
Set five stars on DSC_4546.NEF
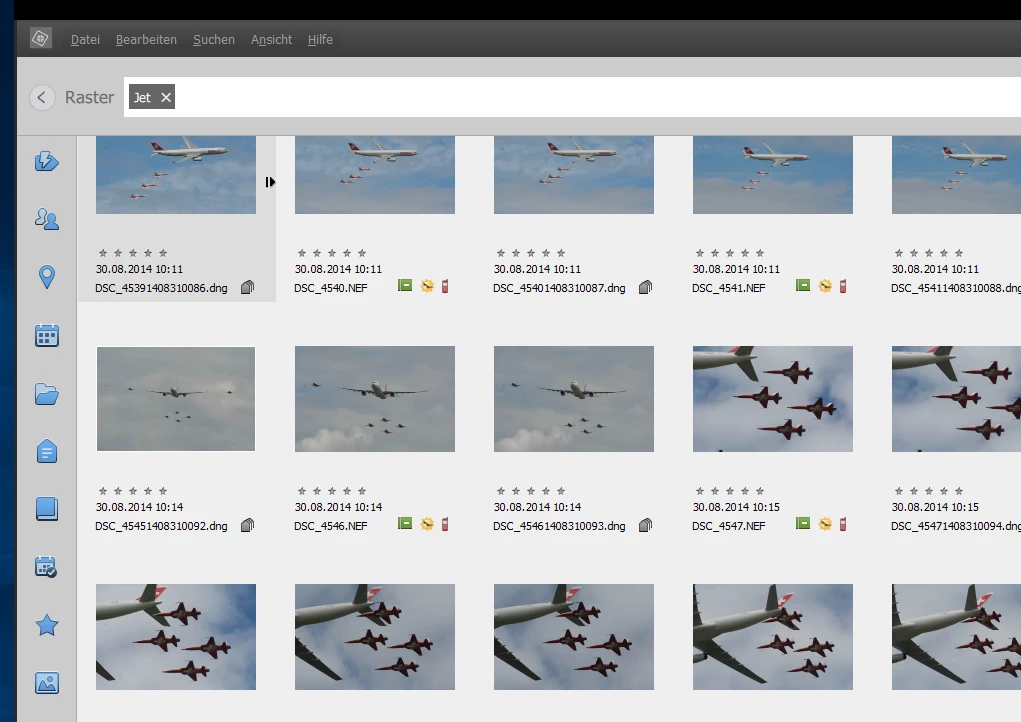click(362, 491)
